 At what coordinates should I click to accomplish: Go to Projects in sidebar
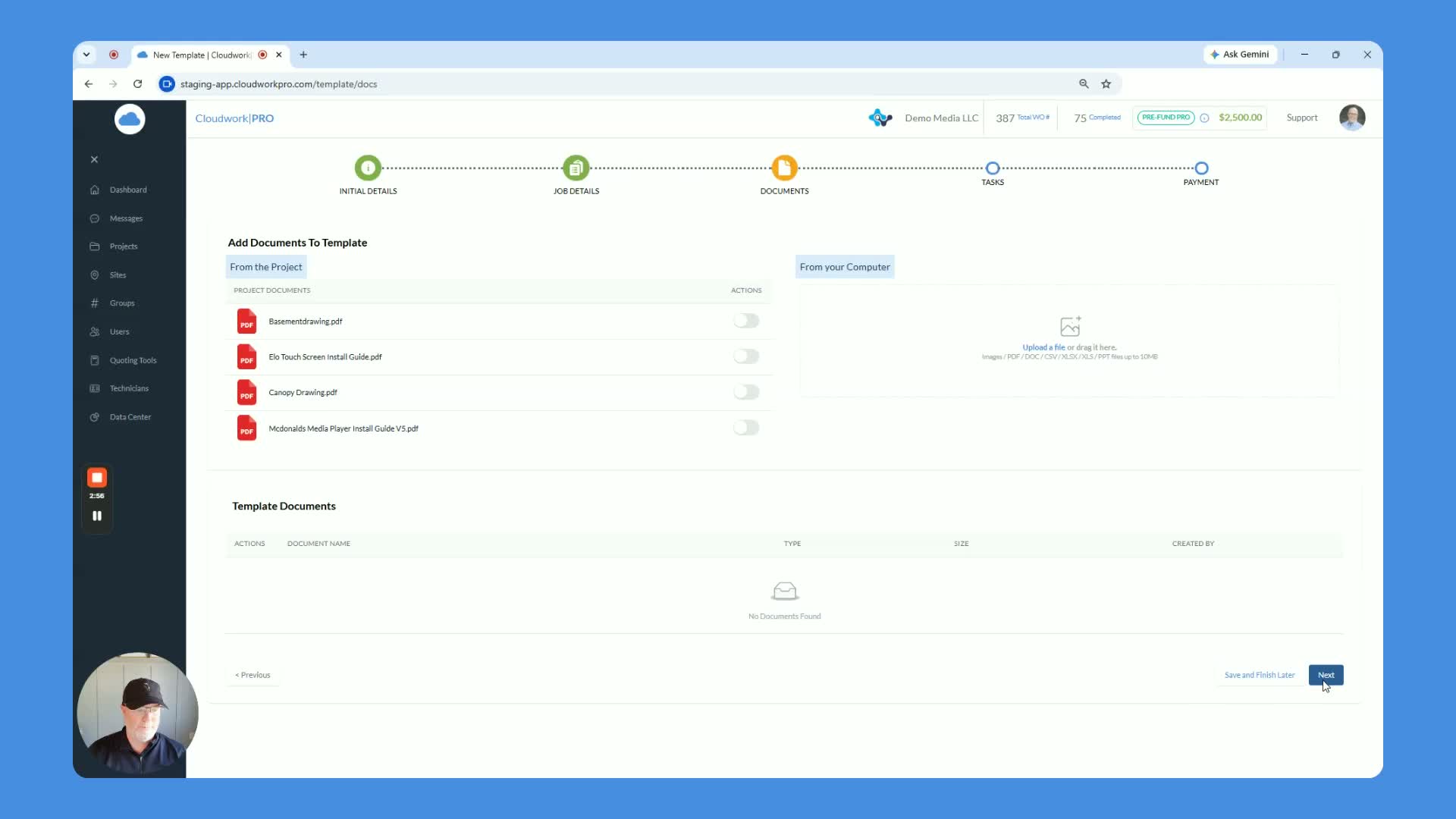click(123, 246)
